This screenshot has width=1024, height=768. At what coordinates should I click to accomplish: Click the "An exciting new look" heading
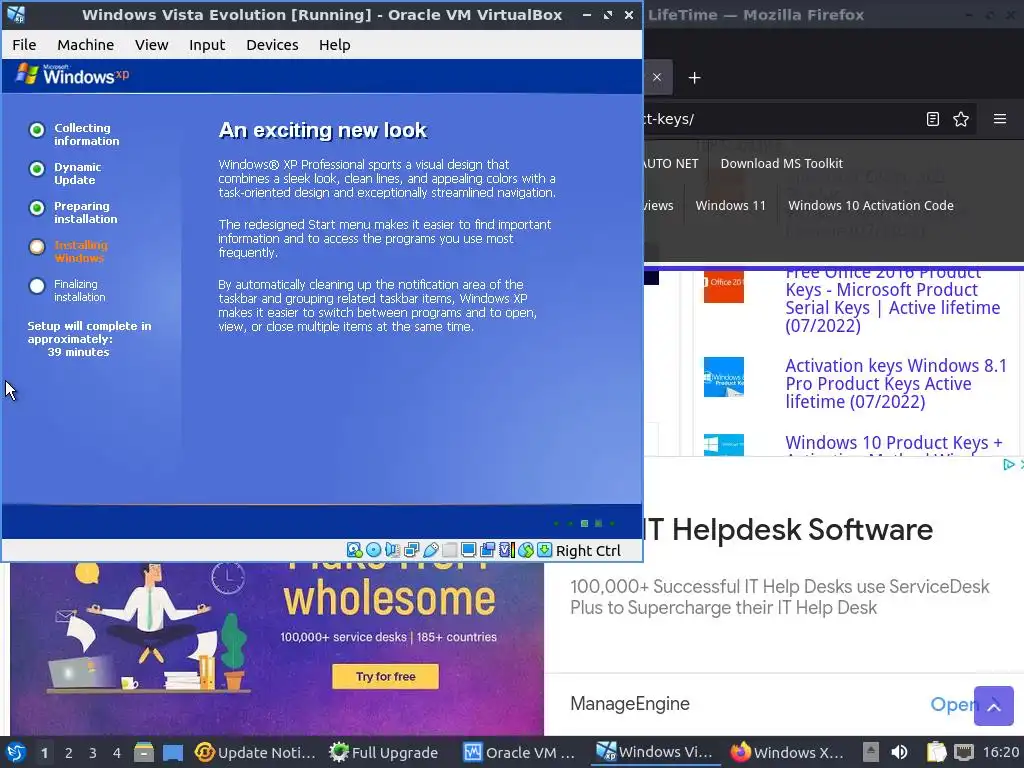click(323, 130)
